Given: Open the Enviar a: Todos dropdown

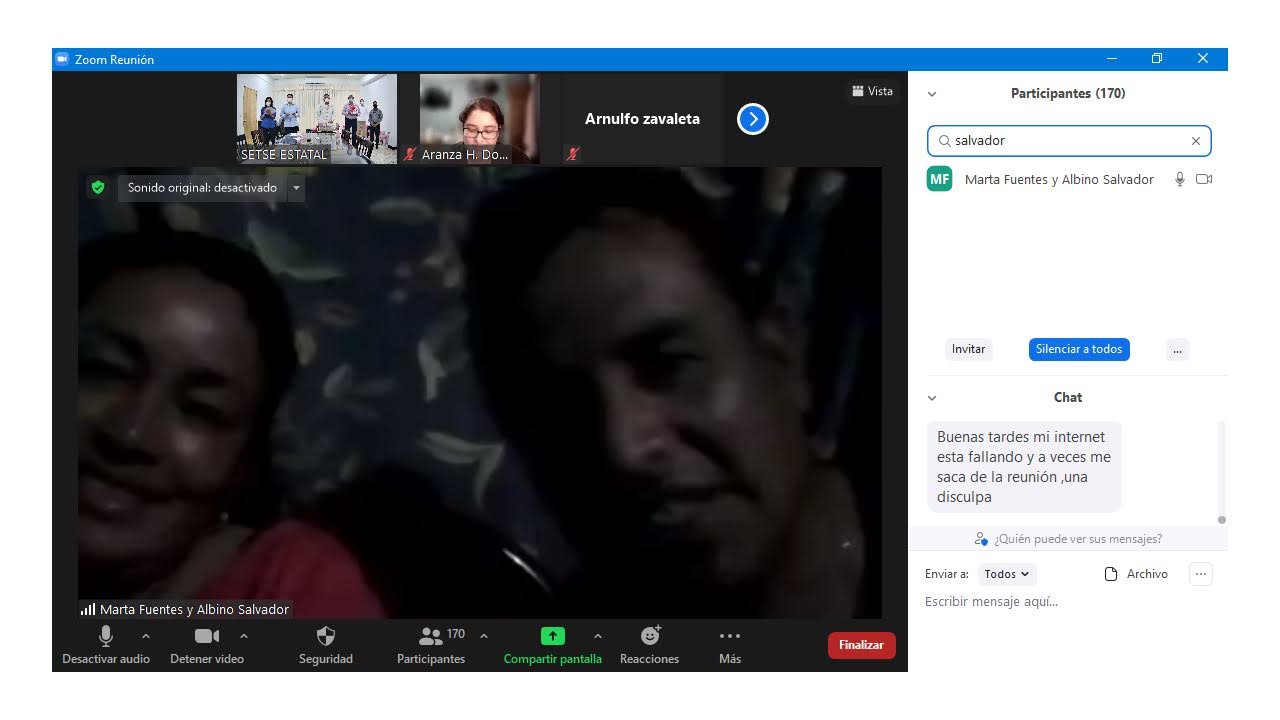Looking at the screenshot, I should tap(1007, 574).
